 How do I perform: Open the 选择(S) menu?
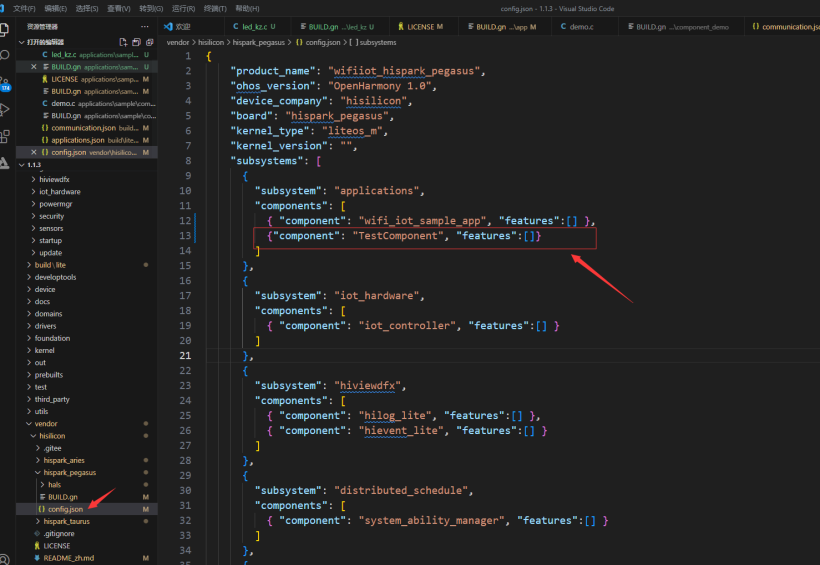point(87,8)
